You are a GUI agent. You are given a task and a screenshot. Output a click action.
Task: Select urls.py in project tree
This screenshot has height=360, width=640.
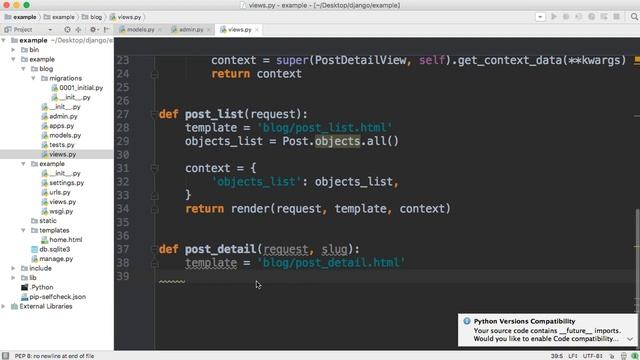[56, 192]
